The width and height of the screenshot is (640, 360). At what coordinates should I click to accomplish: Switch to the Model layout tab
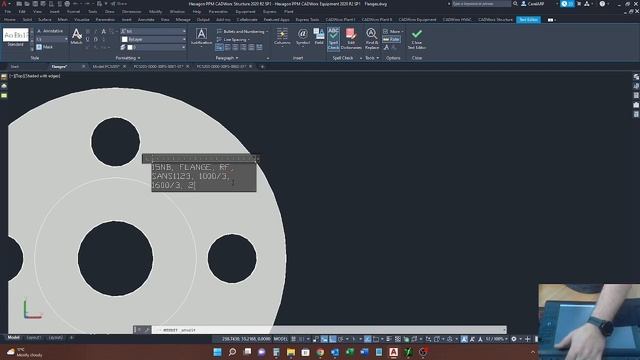(x=13, y=338)
